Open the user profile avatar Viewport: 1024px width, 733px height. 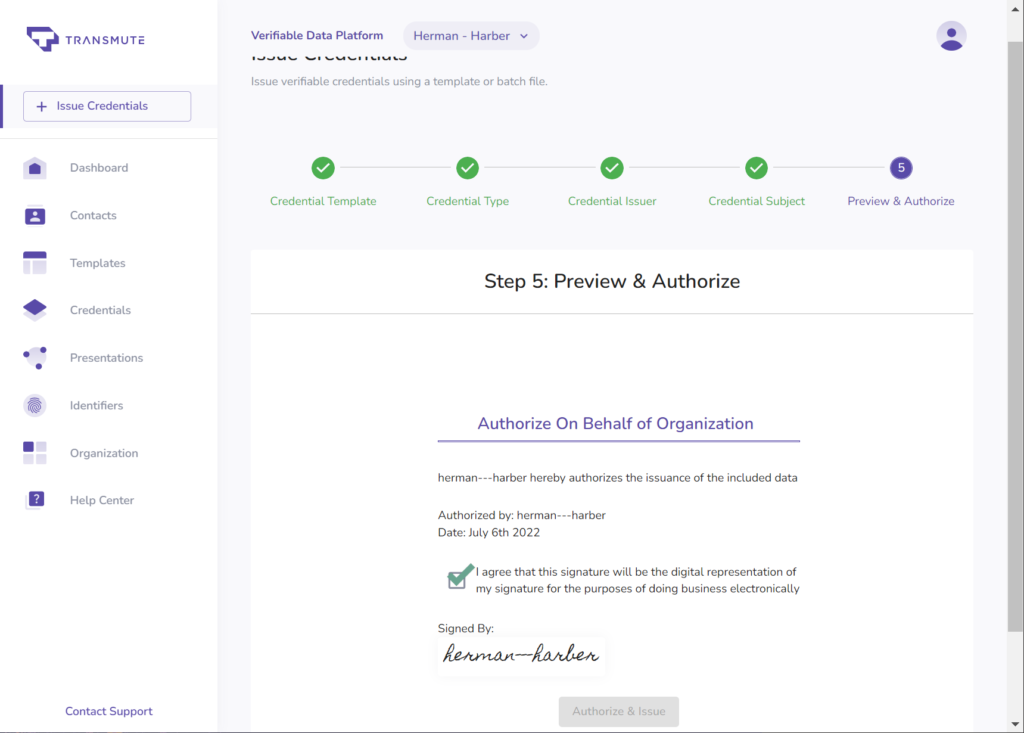point(951,36)
